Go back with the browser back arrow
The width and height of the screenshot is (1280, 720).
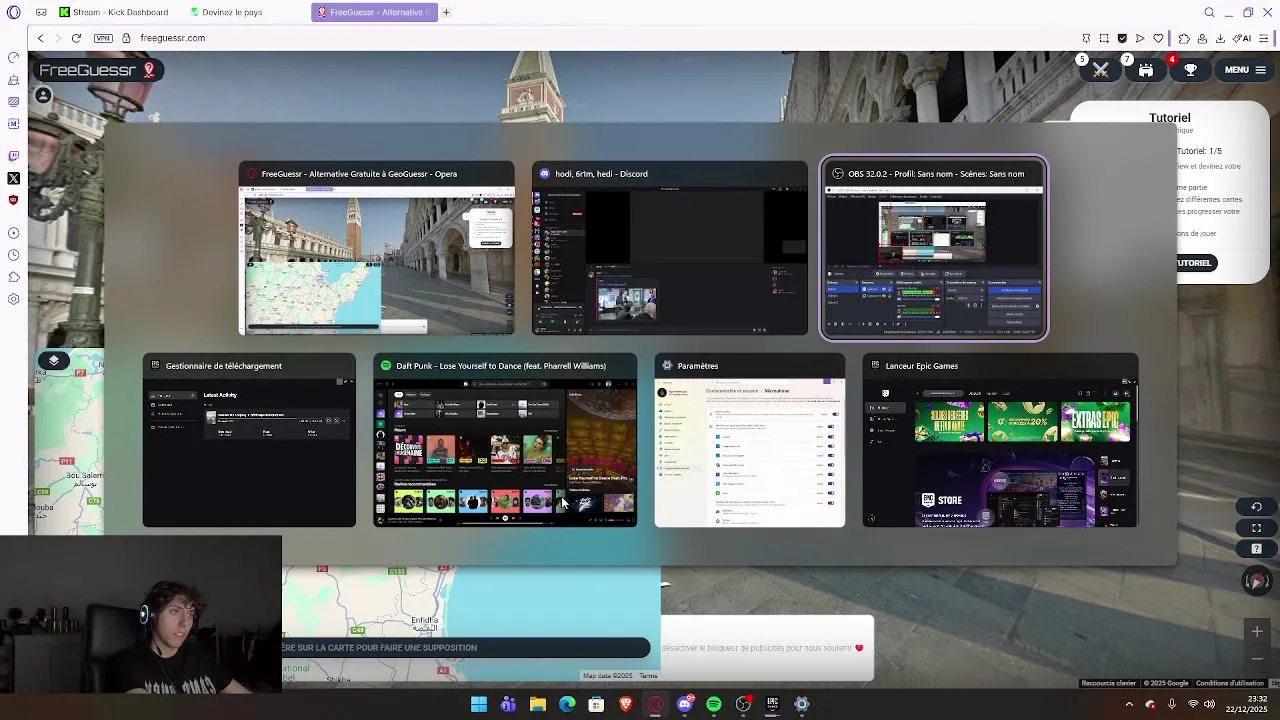[x=40, y=38]
